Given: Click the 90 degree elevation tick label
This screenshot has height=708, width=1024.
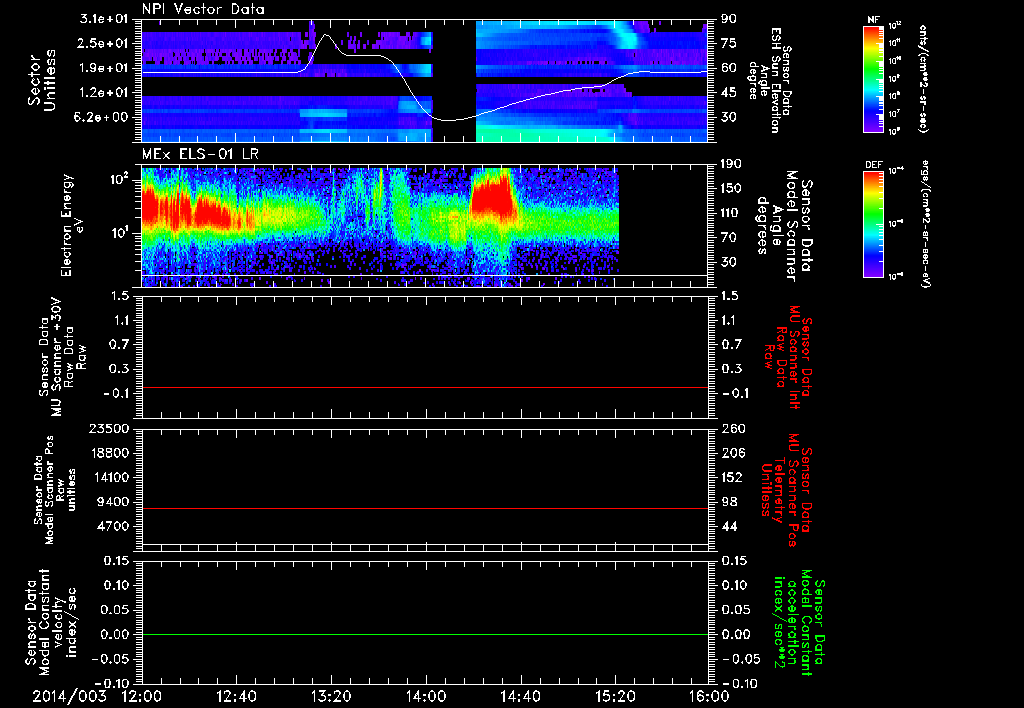Looking at the screenshot, I should [728, 19].
